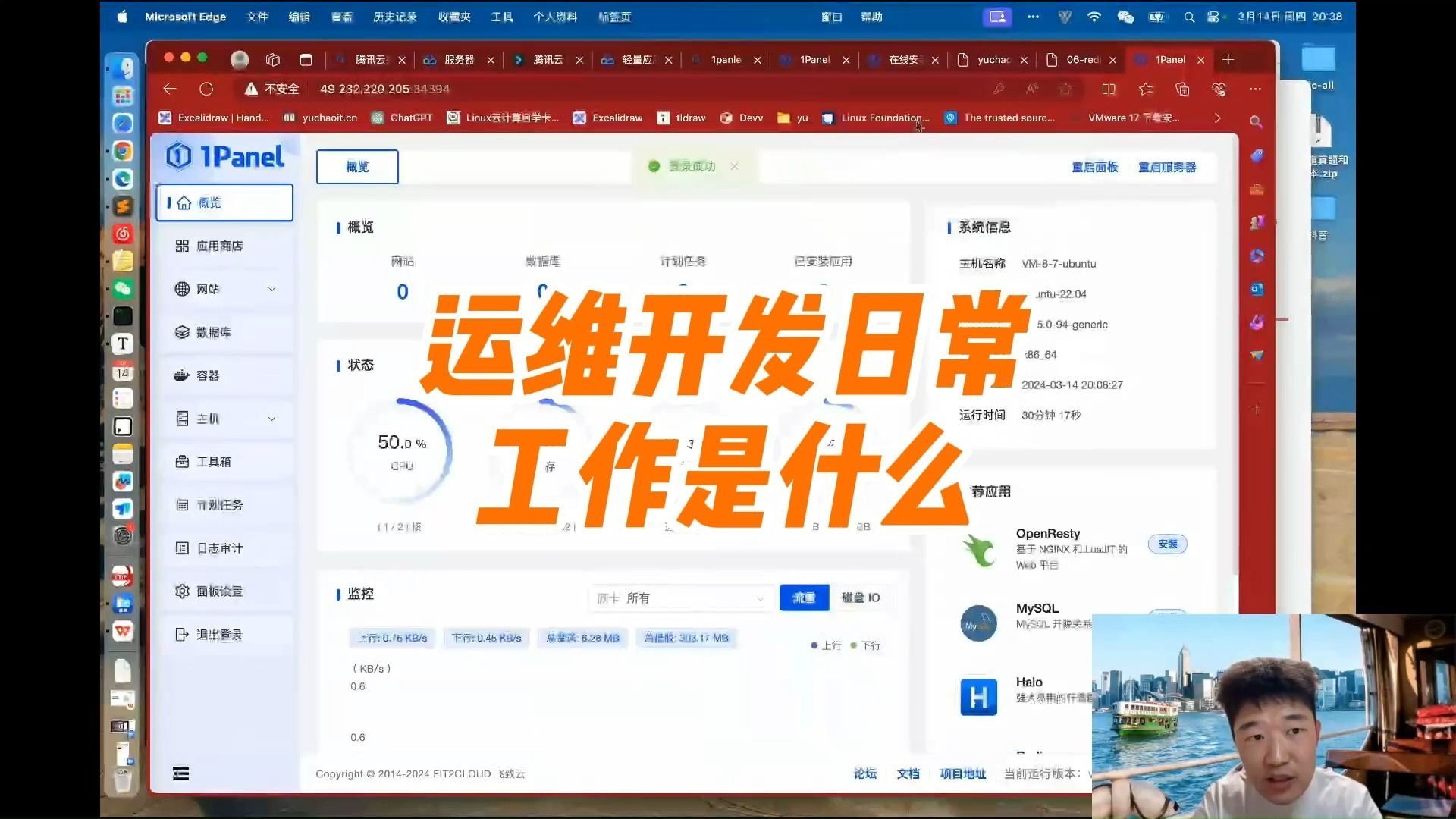This screenshot has height=819, width=1456.
Task: Click 重启面板 restart panel link
Action: 1094,167
